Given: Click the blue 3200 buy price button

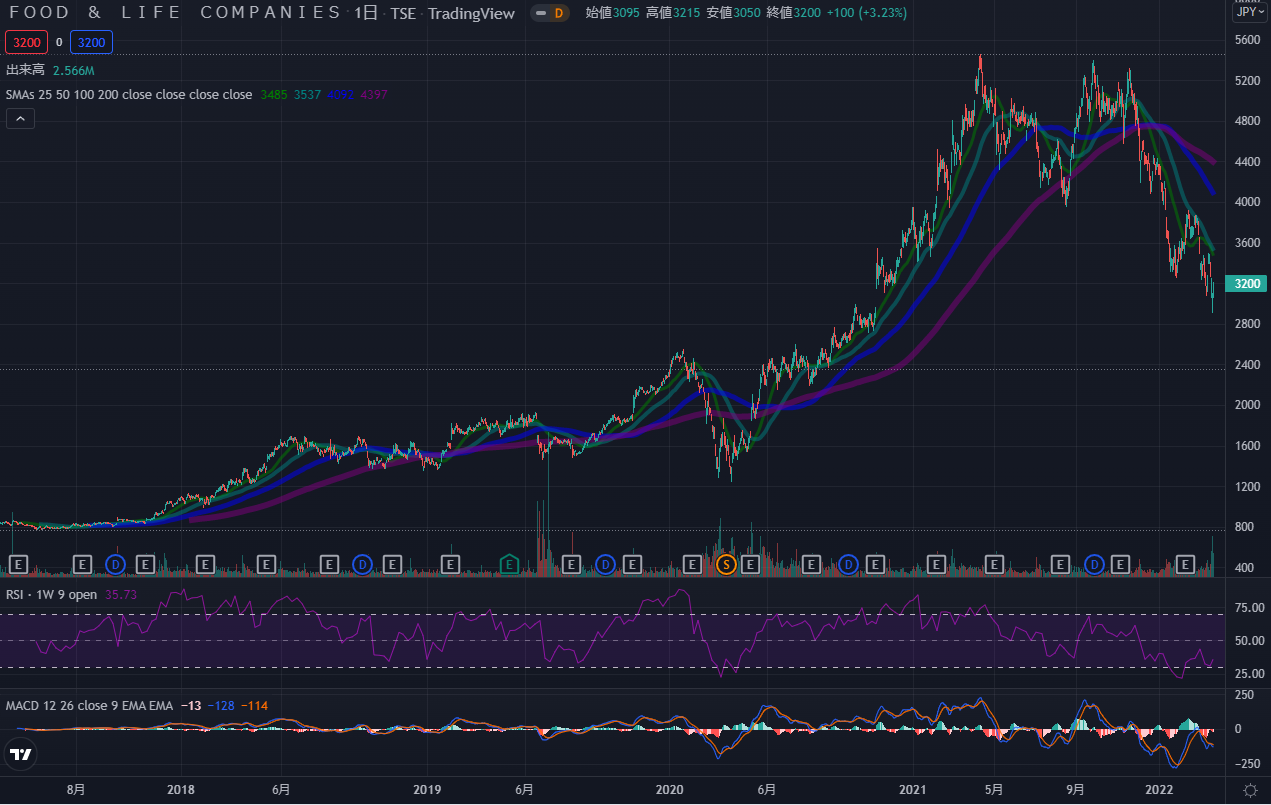Looking at the screenshot, I should (x=91, y=42).
